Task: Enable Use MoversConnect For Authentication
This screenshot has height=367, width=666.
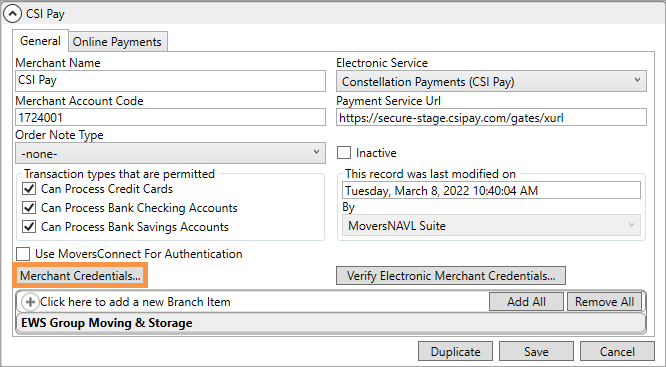Action: pyautogui.click(x=23, y=254)
